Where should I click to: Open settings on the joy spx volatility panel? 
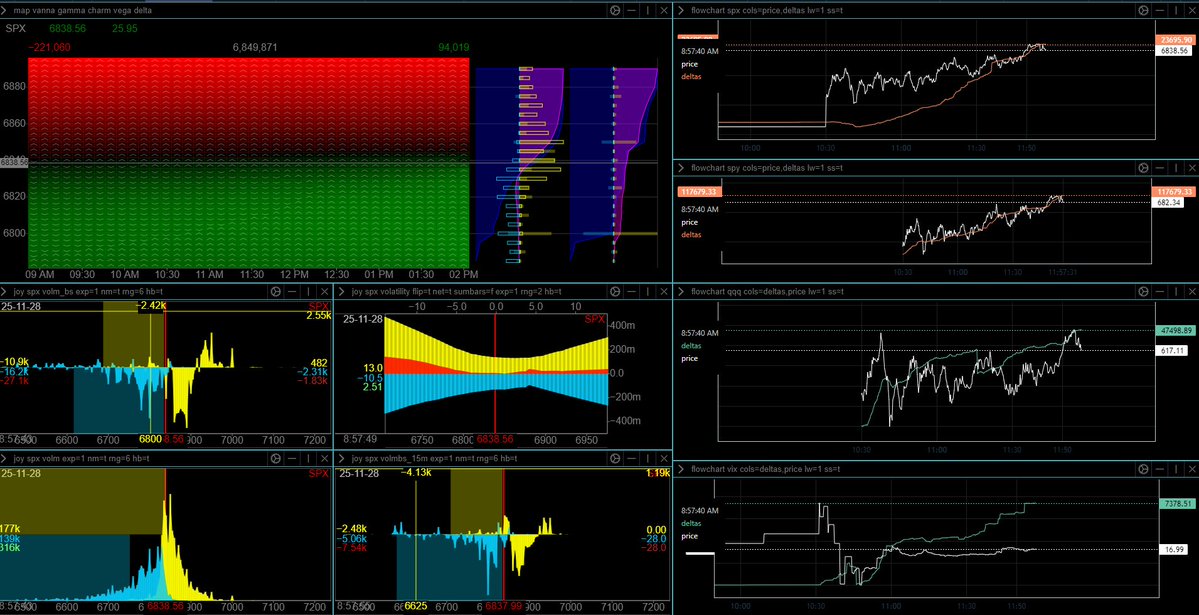(x=615, y=291)
